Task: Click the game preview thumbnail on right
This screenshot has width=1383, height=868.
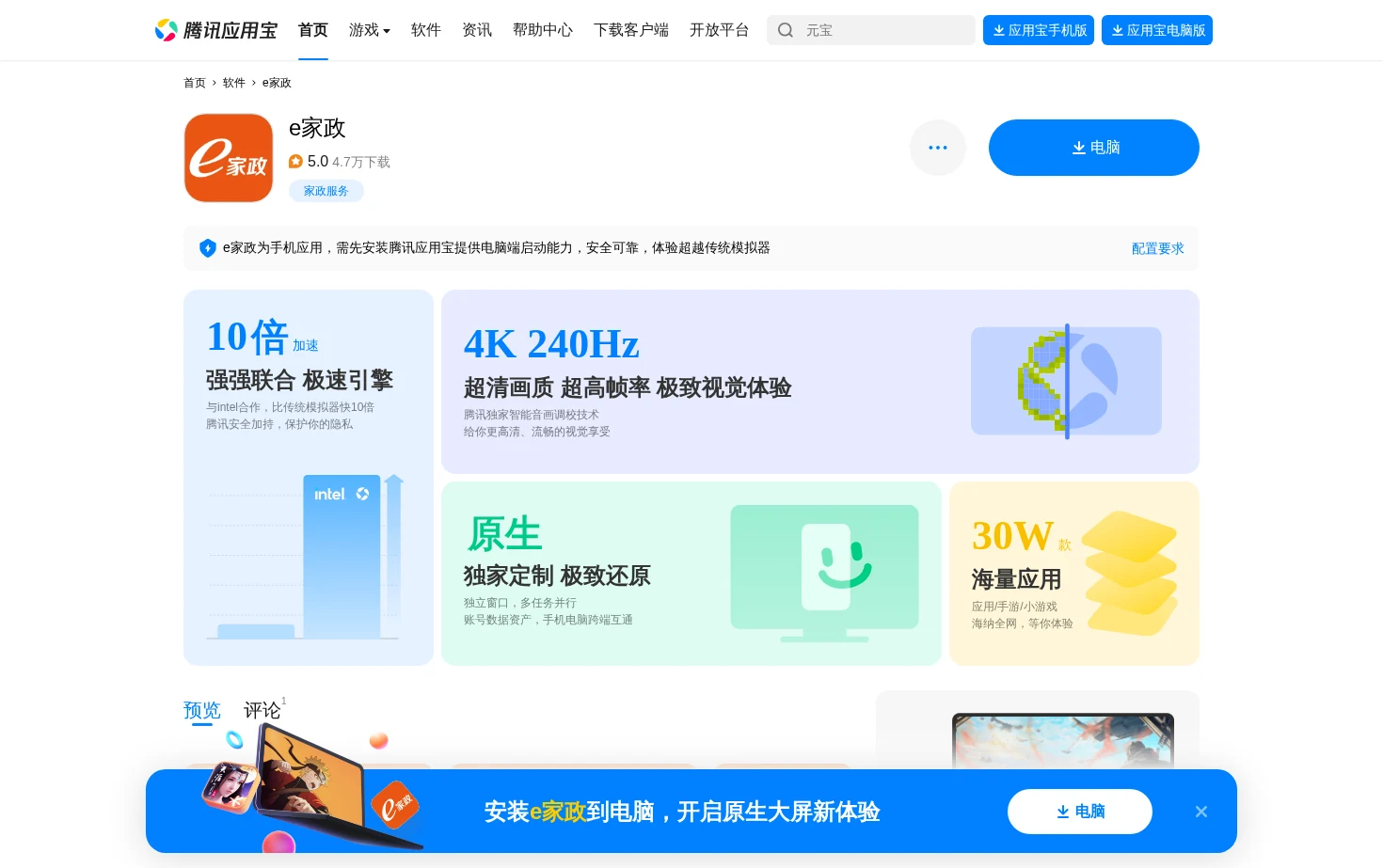Action: pyautogui.click(x=1063, y=741)
